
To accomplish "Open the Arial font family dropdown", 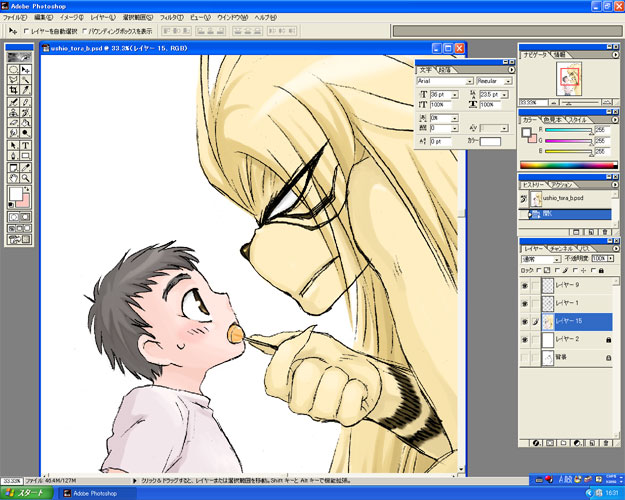I will (470, 81).
